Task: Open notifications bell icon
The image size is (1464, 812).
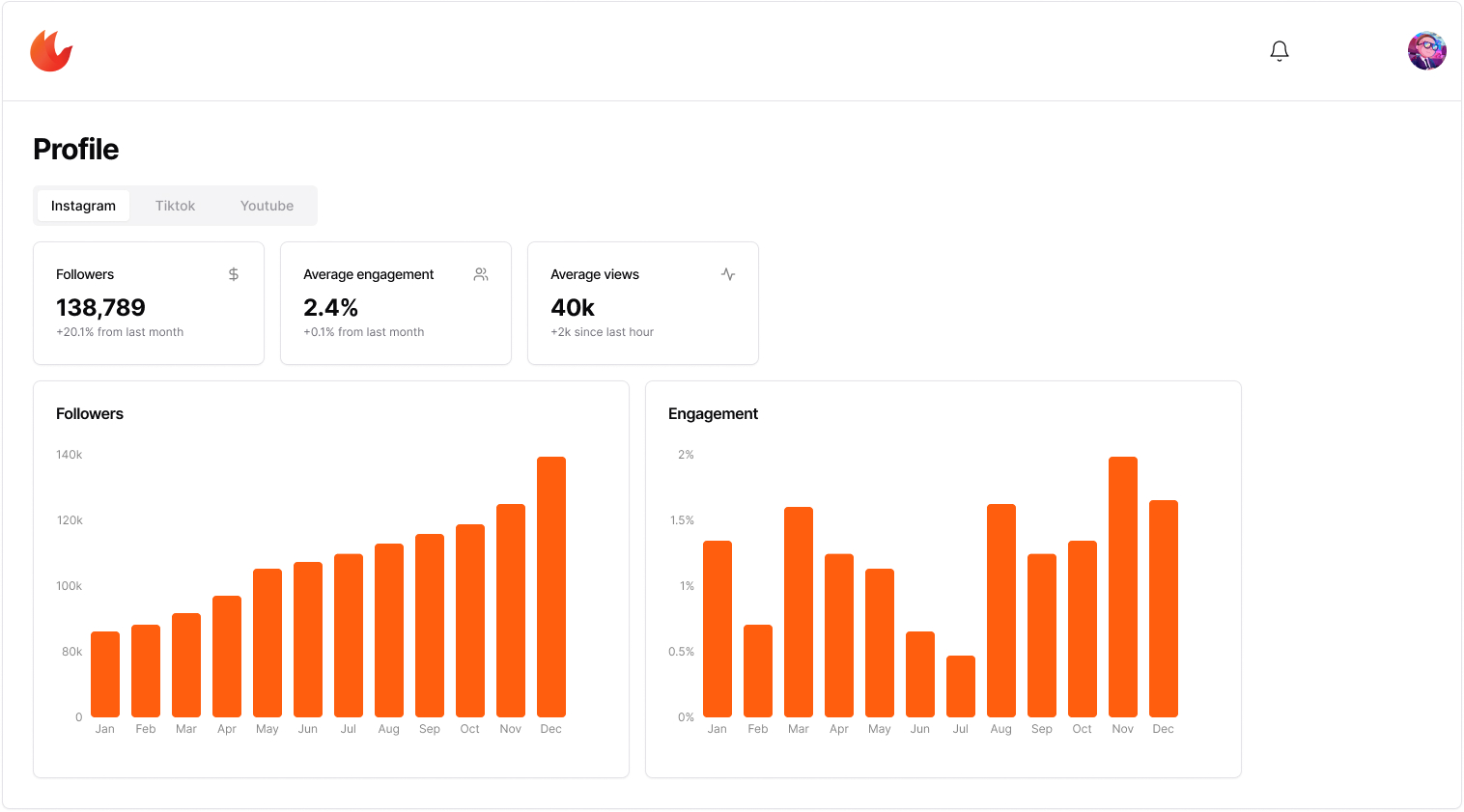Action: [1279, 51]
